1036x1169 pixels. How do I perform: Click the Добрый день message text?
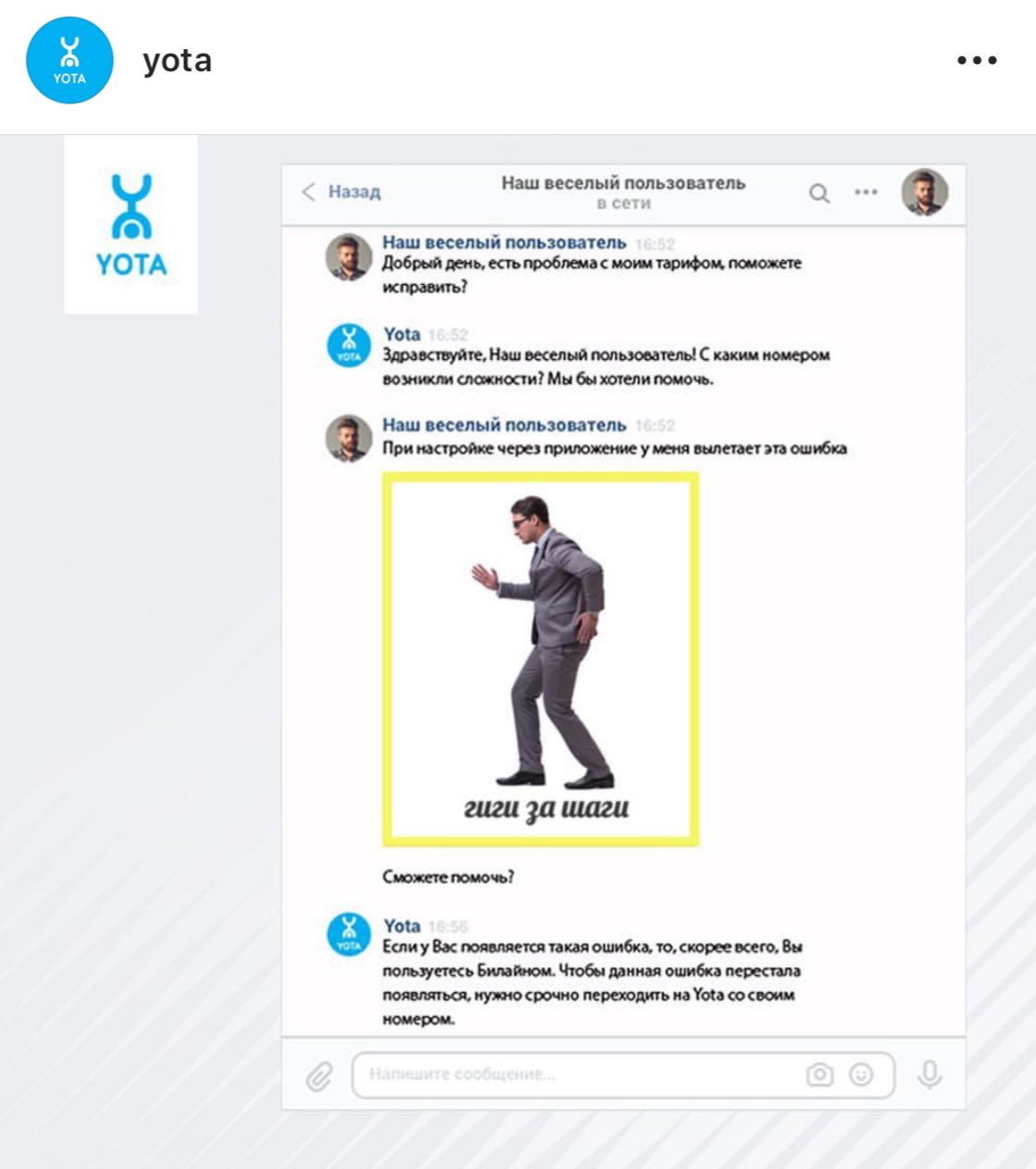pyautogui.click(x=592, y=275)
